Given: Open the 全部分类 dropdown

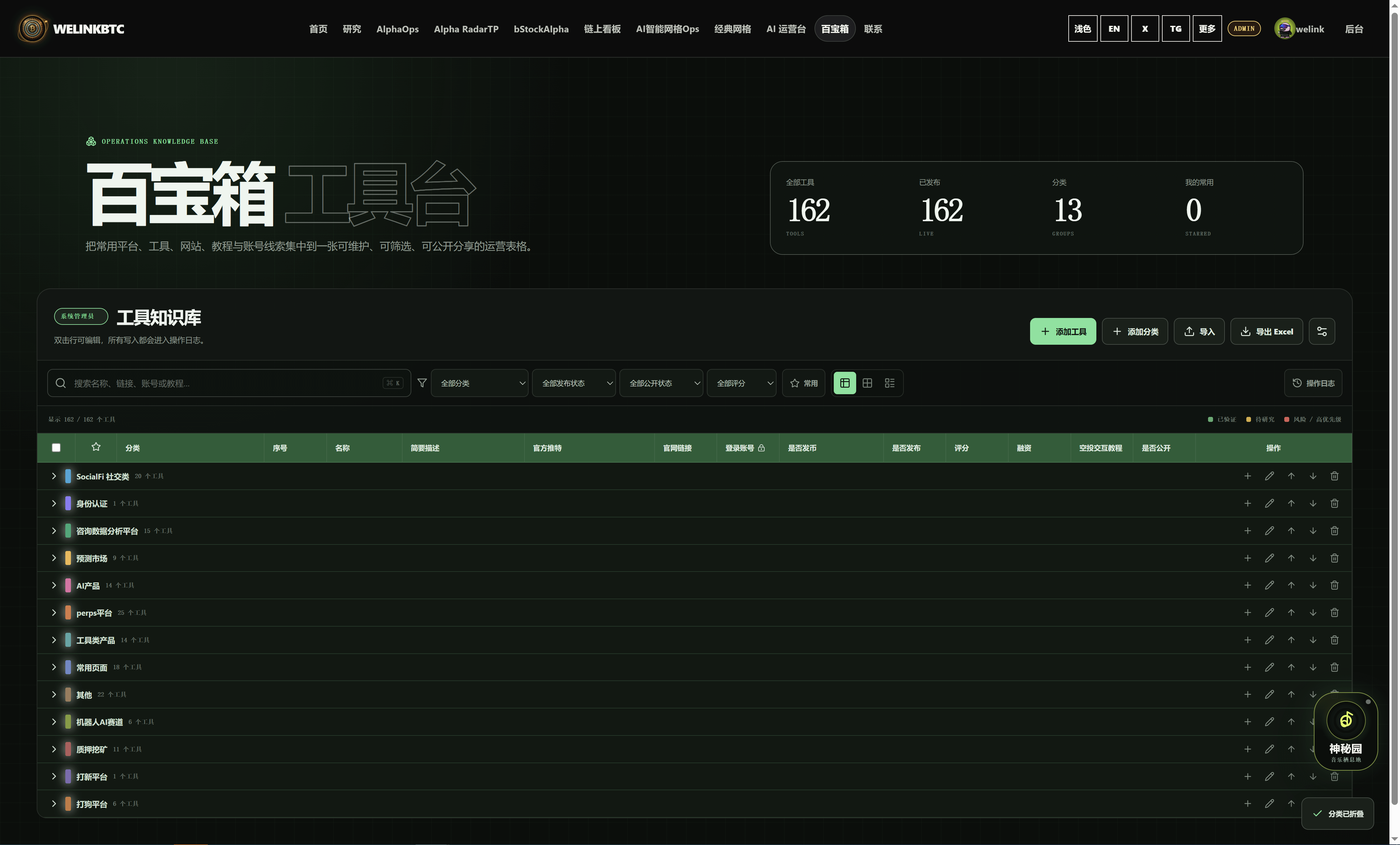Looking at the screenshot, I should pos(479,383).
